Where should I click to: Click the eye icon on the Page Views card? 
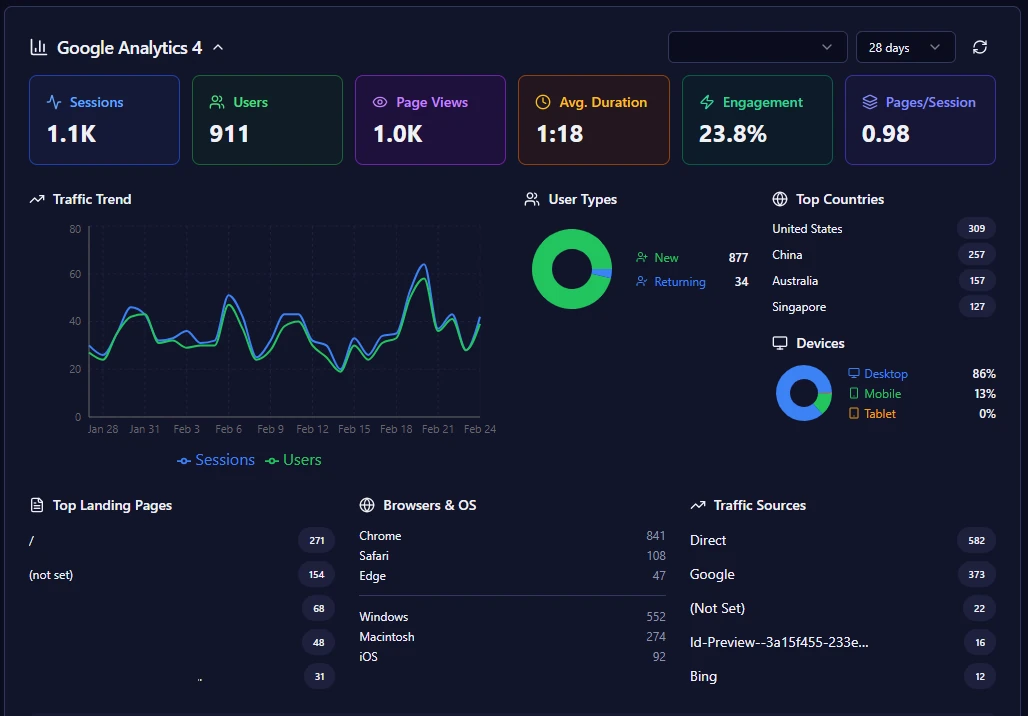click(378, 102)
